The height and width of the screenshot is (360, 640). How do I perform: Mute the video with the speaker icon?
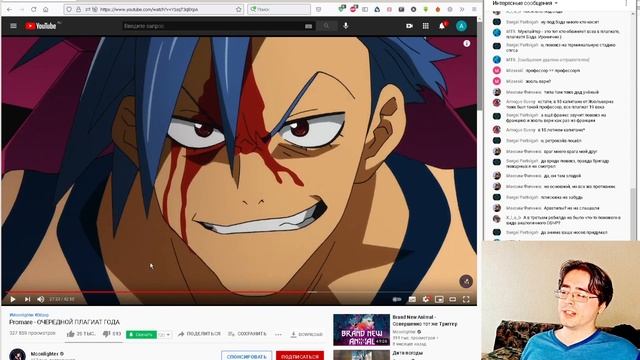(40, 299)
